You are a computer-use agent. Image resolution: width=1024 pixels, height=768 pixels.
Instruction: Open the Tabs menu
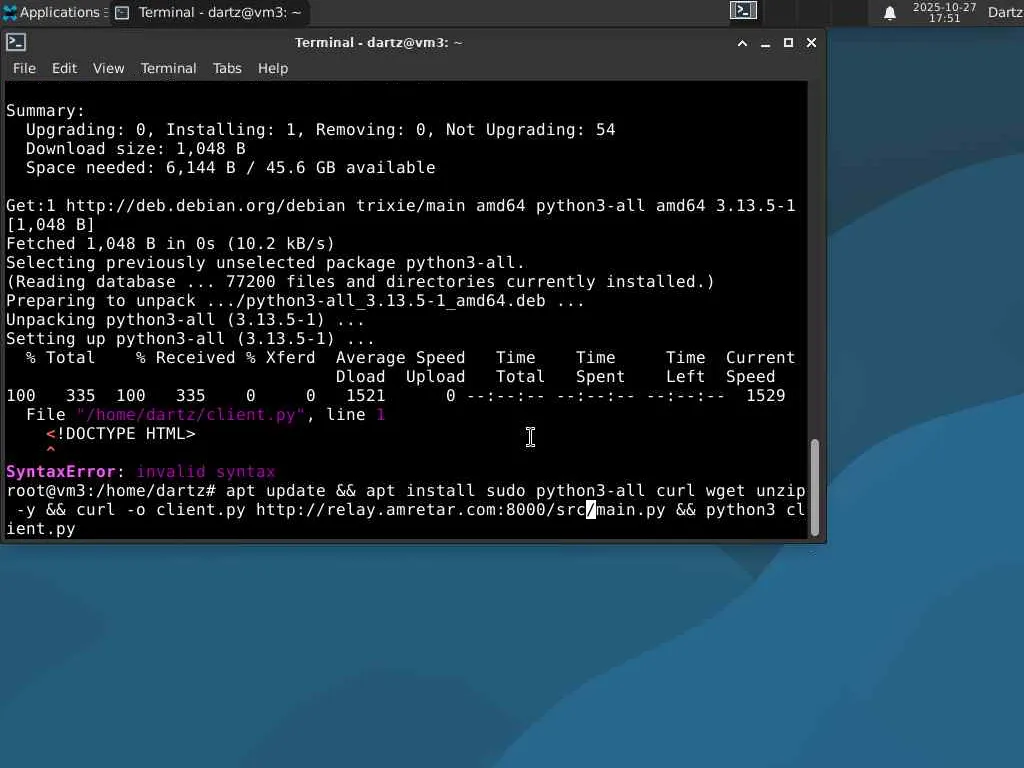pos(227,68)
